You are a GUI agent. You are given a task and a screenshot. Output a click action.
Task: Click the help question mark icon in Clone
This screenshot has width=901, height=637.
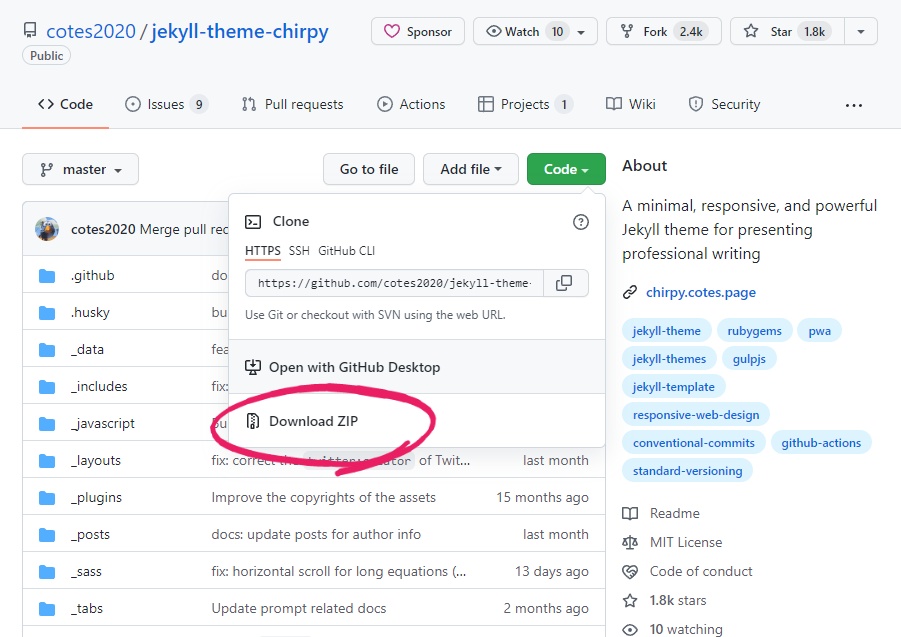click(581, 222)
